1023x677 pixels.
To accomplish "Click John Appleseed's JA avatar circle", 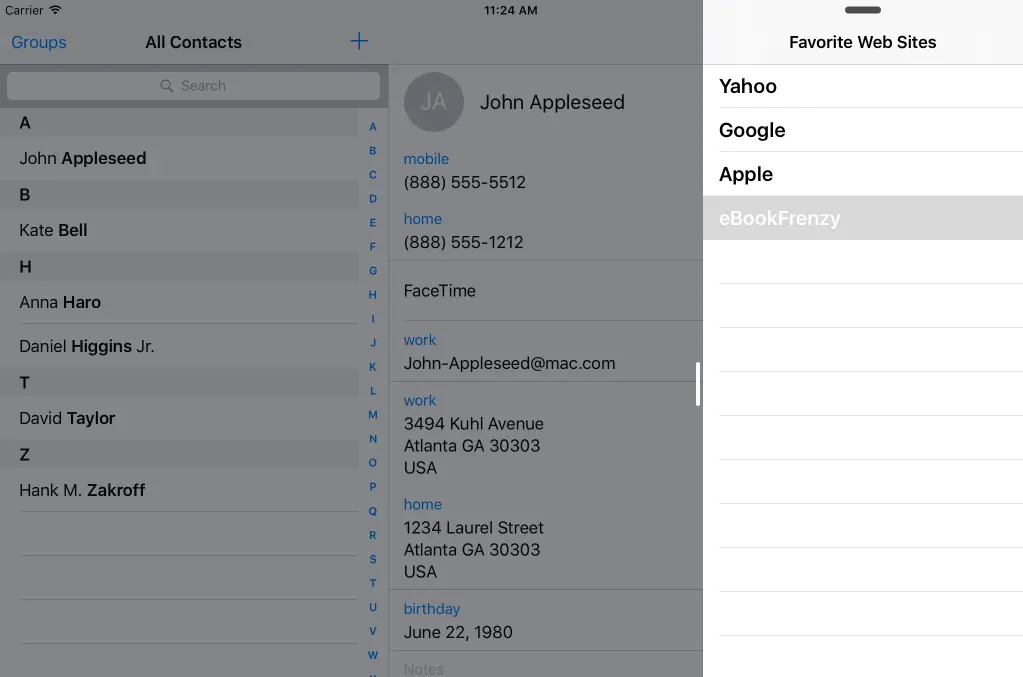I will coord(433,102).
